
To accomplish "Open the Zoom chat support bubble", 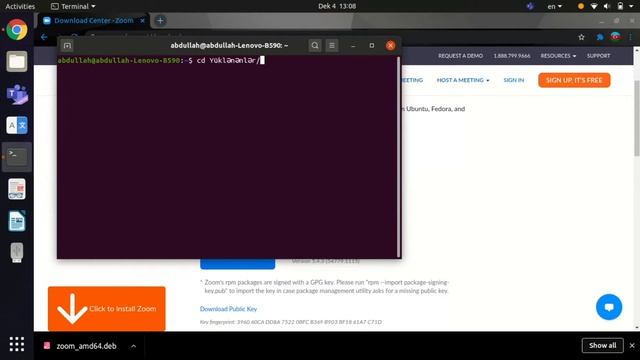I will 609,307.
